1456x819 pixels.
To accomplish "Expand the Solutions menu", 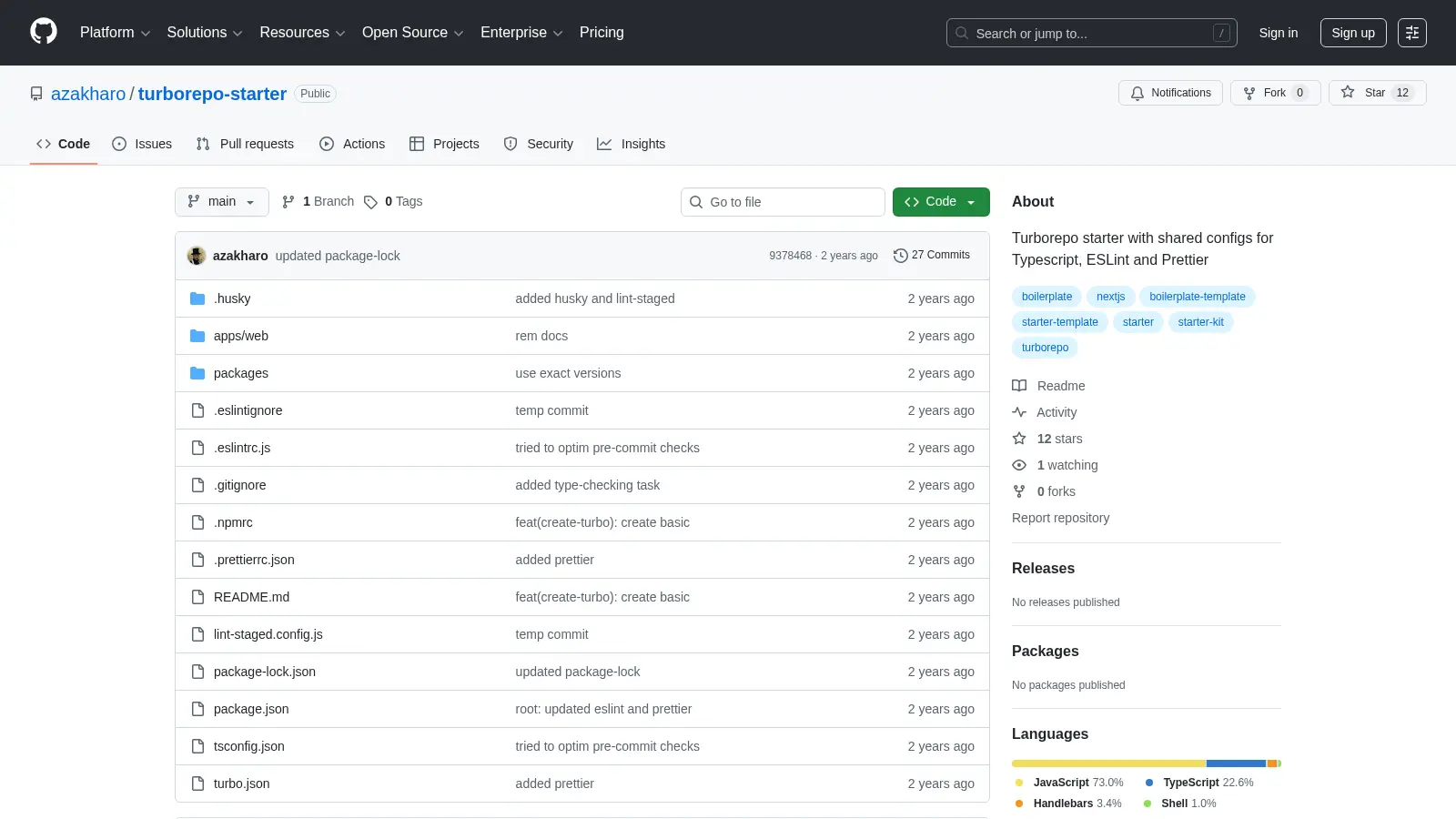I will click(205, 33).
